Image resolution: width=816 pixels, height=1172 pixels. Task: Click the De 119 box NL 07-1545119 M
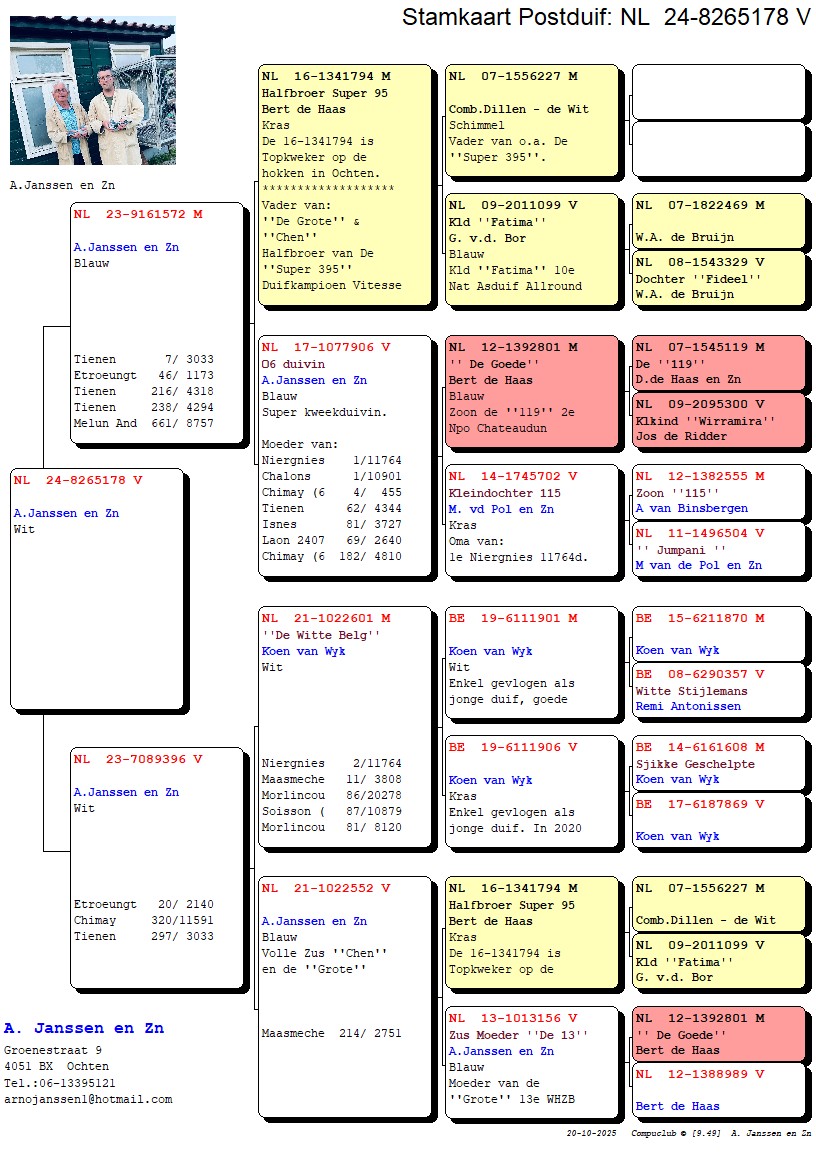718,363
